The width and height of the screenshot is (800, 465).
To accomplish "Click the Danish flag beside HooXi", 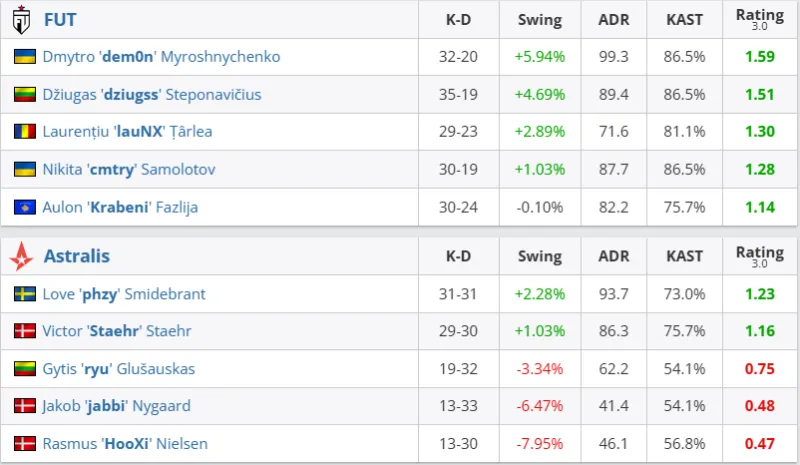I will point(25,443).
